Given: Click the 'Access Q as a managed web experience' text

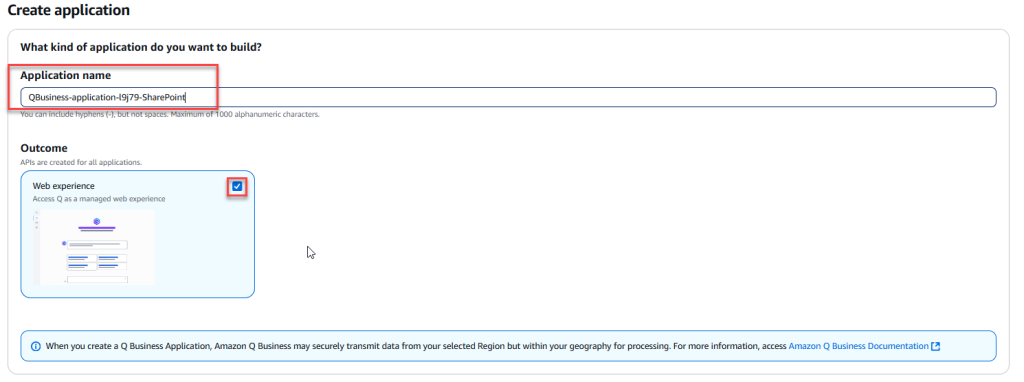Looking at the screenshot, I should pyautogui.click(x=99, y=199).
